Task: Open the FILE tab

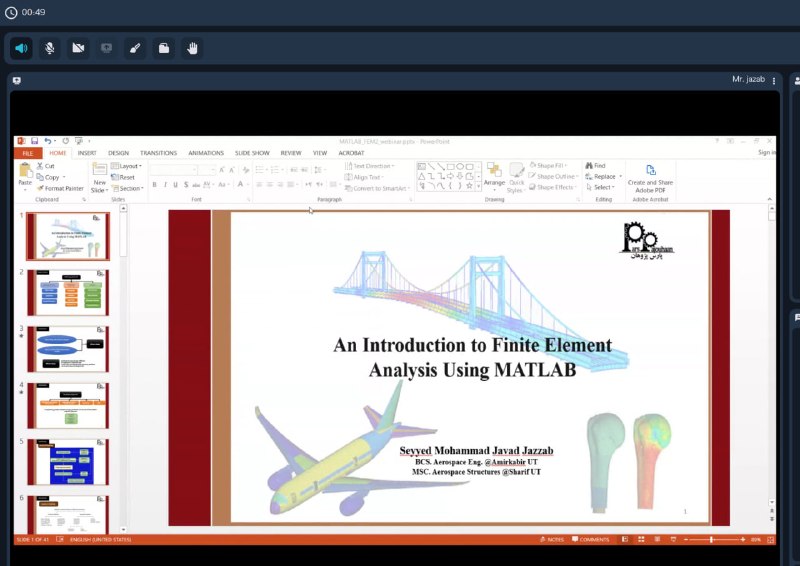Action: 28,153
